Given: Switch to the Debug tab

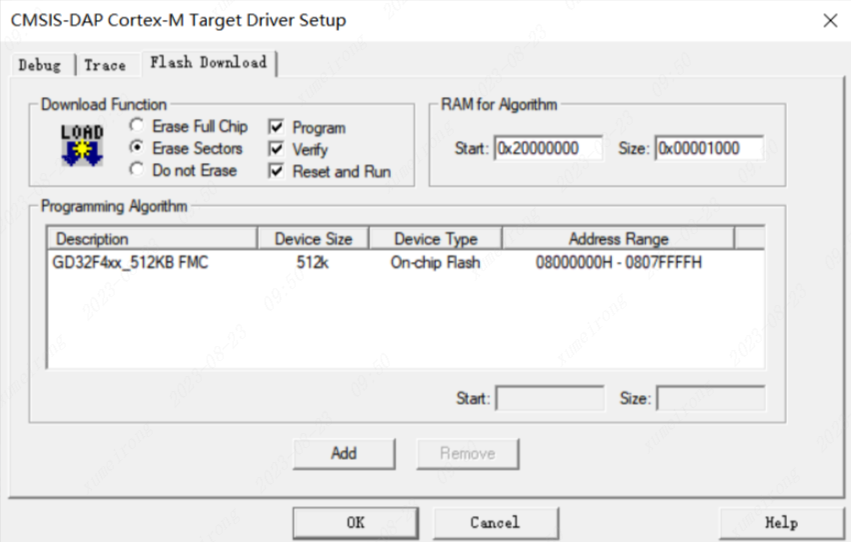Looking at the screenshot, I should click(40, 65).
